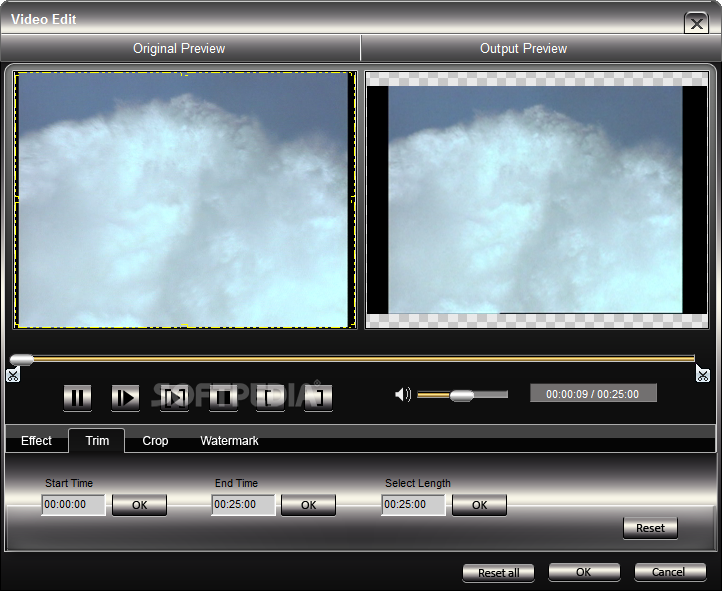Click the Reset button in the Trim panel
The width and height of the screenshot is (722, 591).
[x=650, y=528]
